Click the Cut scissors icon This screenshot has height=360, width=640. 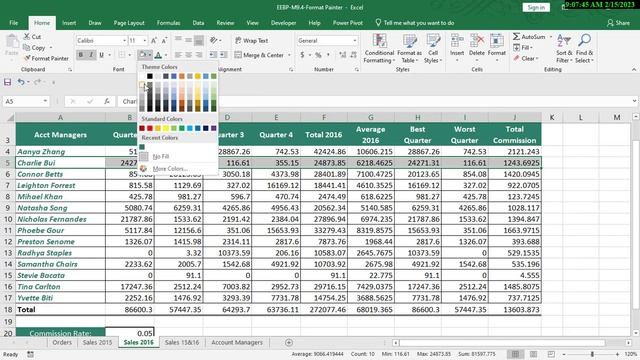click(x=27, y=37)
